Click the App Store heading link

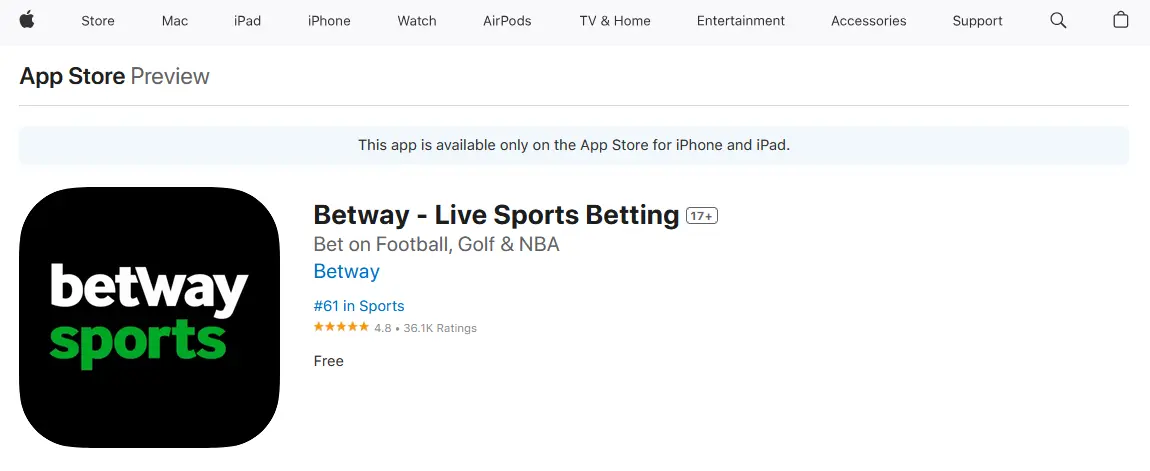(x=72, y=76)
